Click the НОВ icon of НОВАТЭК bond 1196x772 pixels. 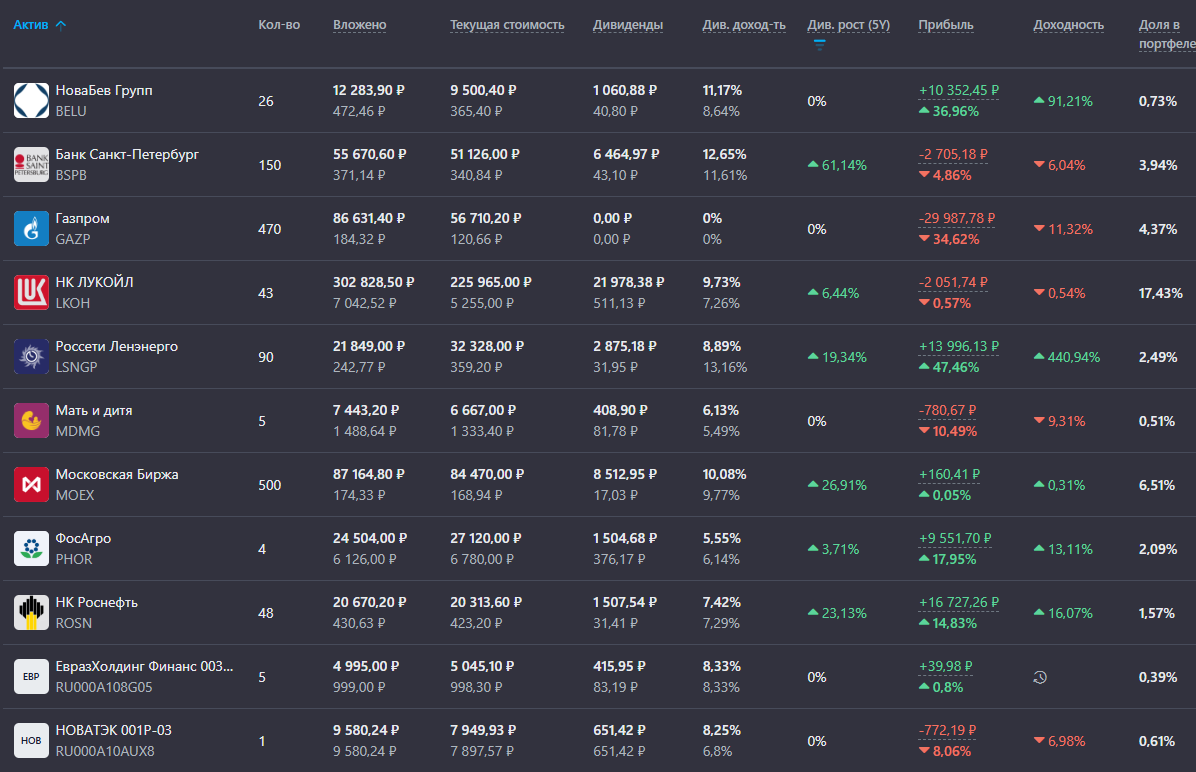coord(31,741)
